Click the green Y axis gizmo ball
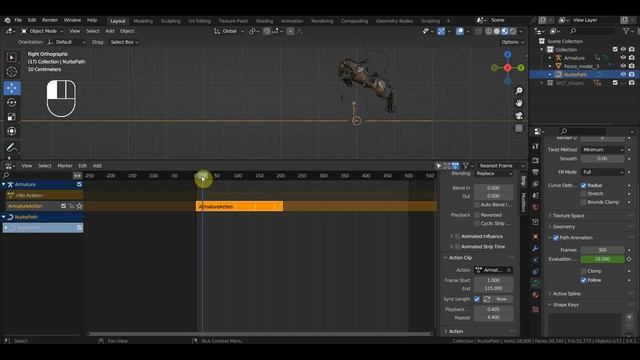 (521, 68)
